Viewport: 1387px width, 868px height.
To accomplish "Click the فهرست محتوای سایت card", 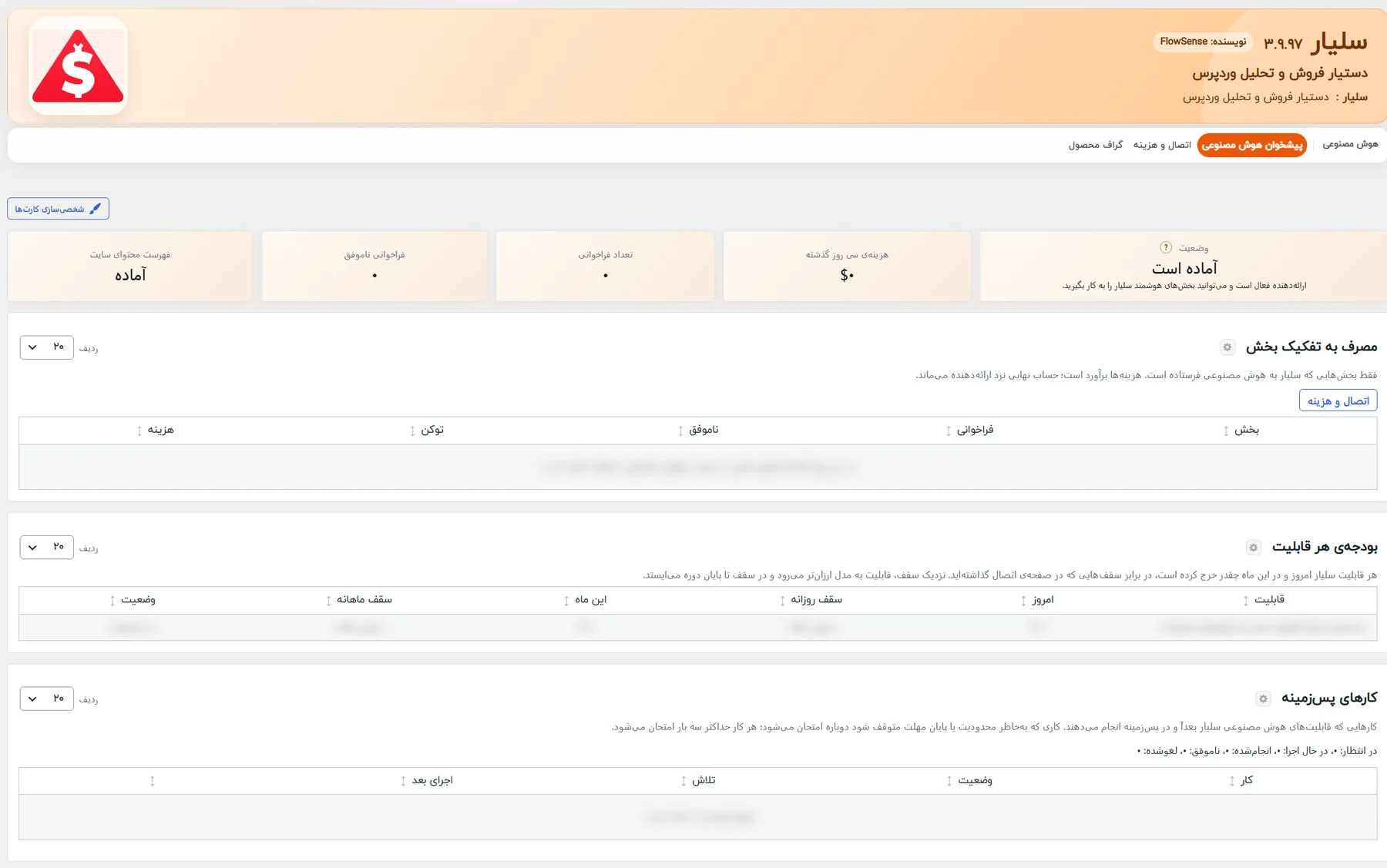I will 130,266.
